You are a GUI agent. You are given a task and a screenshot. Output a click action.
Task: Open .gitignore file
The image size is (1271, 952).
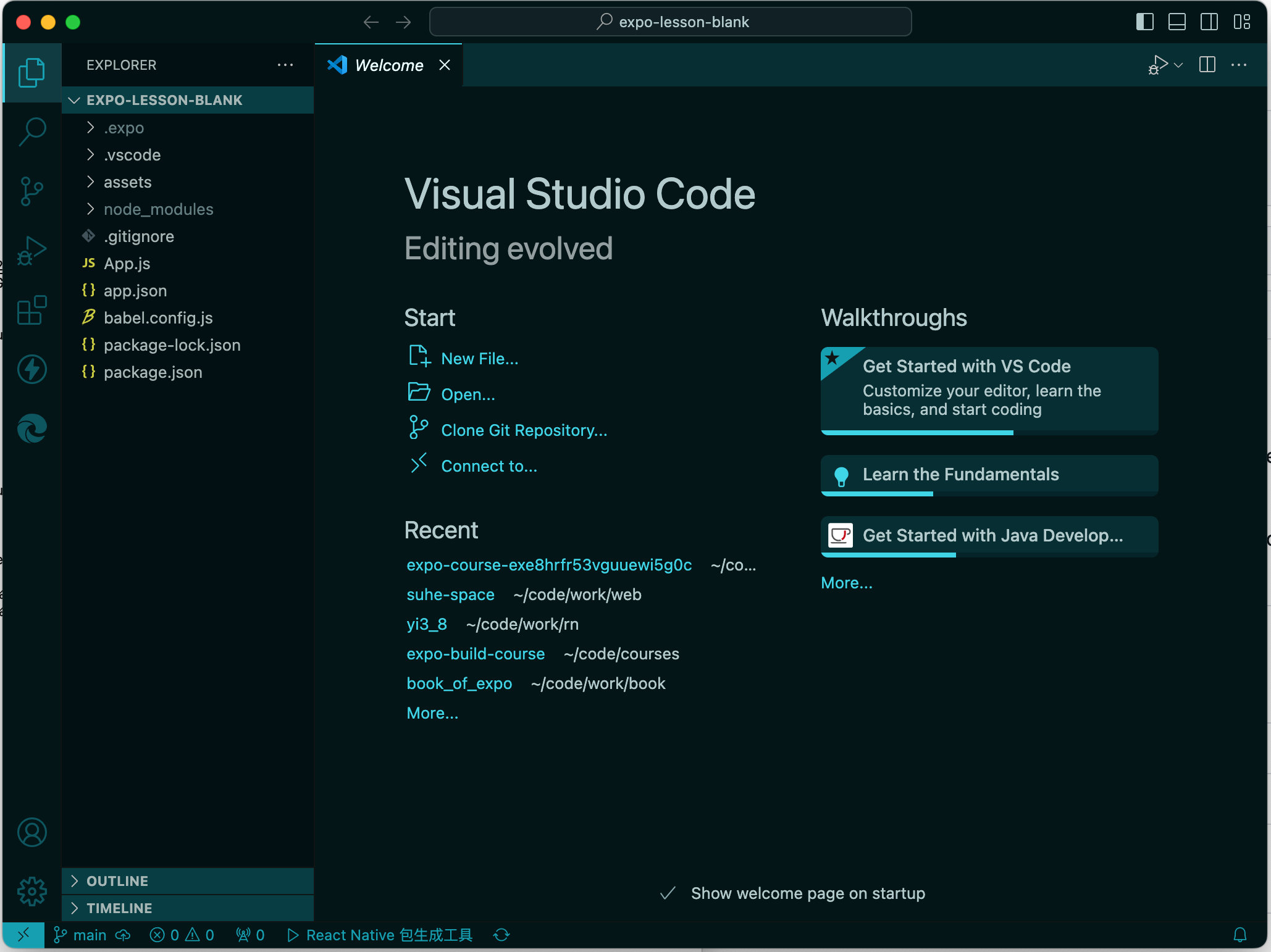188,236
